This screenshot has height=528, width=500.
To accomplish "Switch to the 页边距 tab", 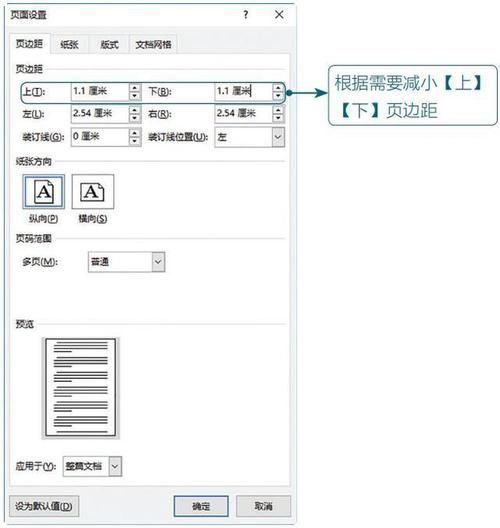I will [x=30, y=44].
